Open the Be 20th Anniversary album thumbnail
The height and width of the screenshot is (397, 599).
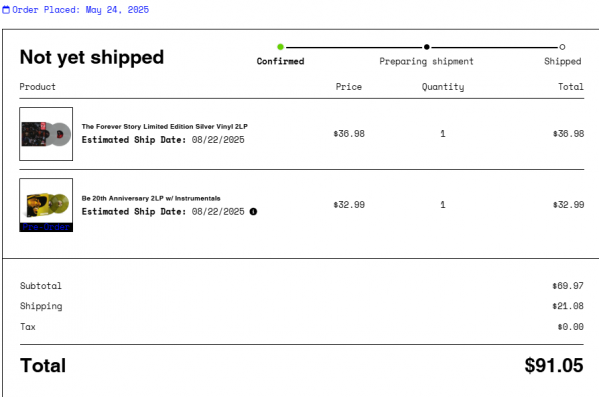click(x=46, y=201)
